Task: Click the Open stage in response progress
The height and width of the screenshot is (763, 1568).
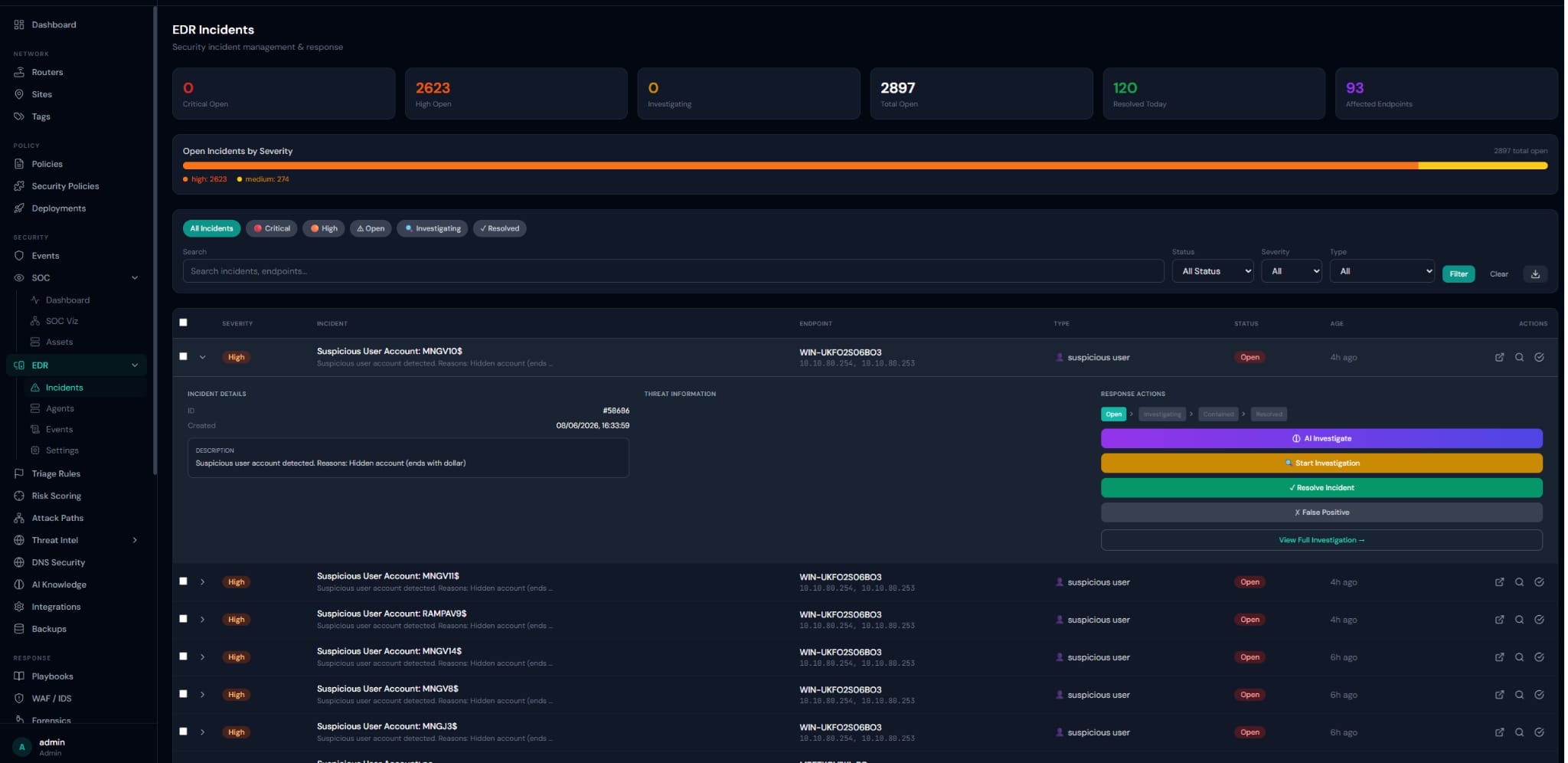Action: 1113,414
